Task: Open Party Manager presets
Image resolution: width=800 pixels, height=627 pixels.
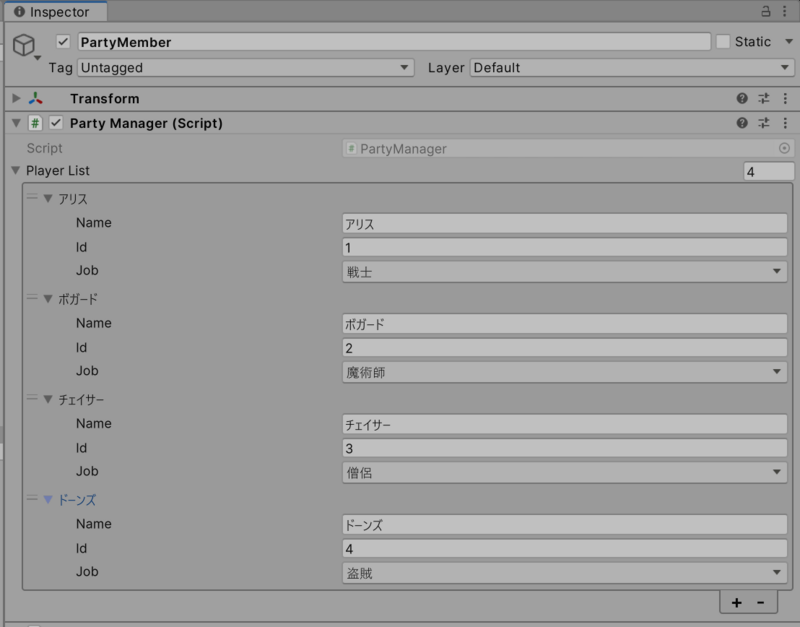Action: [x=764, y=123]
